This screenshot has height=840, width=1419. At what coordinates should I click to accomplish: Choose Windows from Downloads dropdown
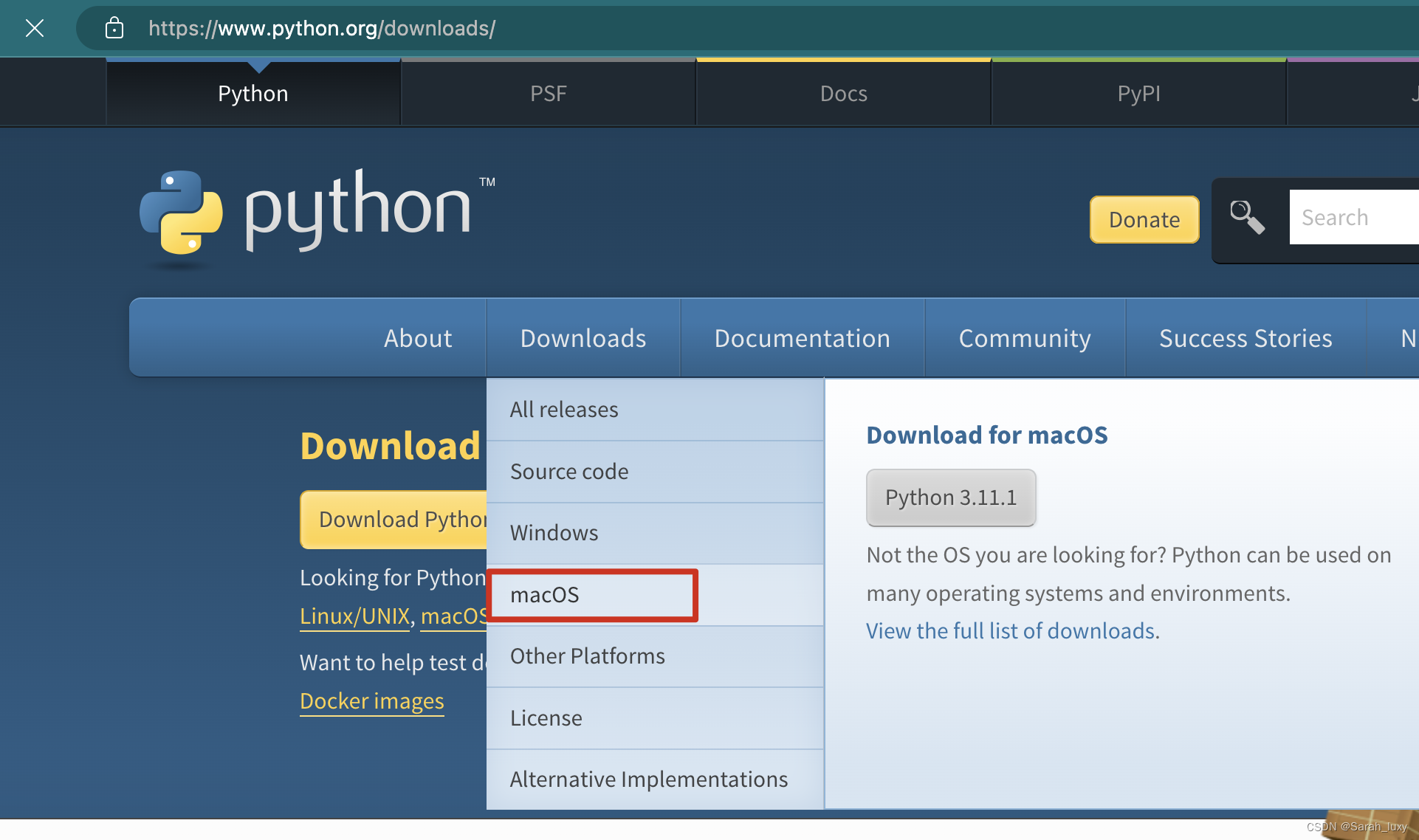coord(655,533)
